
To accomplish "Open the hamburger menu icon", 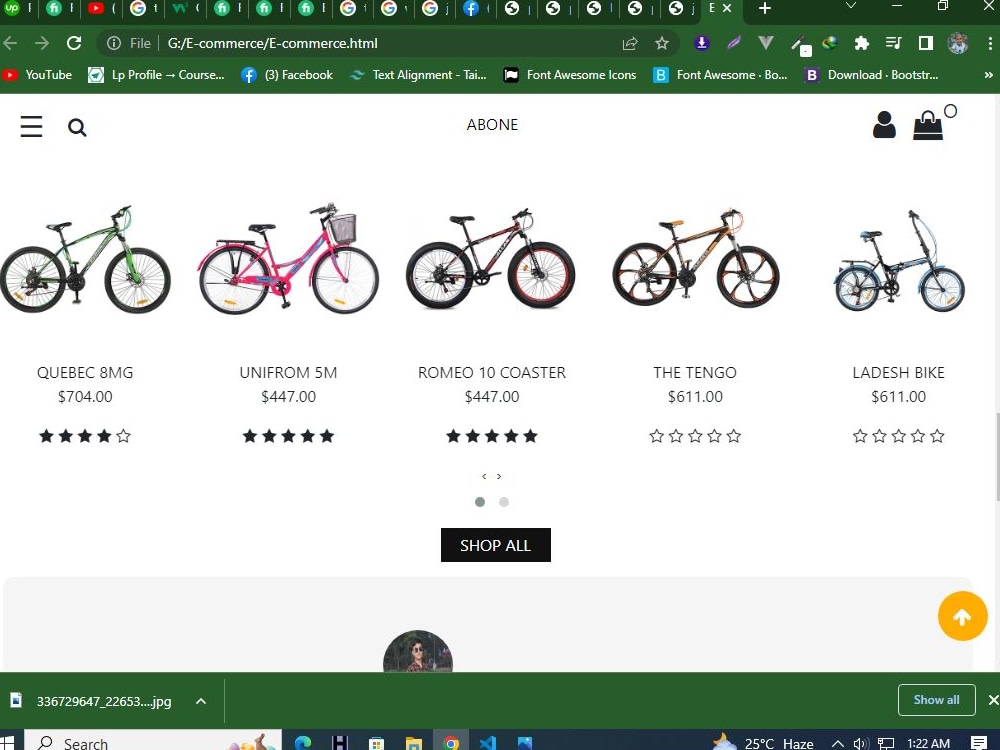I will 31,126.
